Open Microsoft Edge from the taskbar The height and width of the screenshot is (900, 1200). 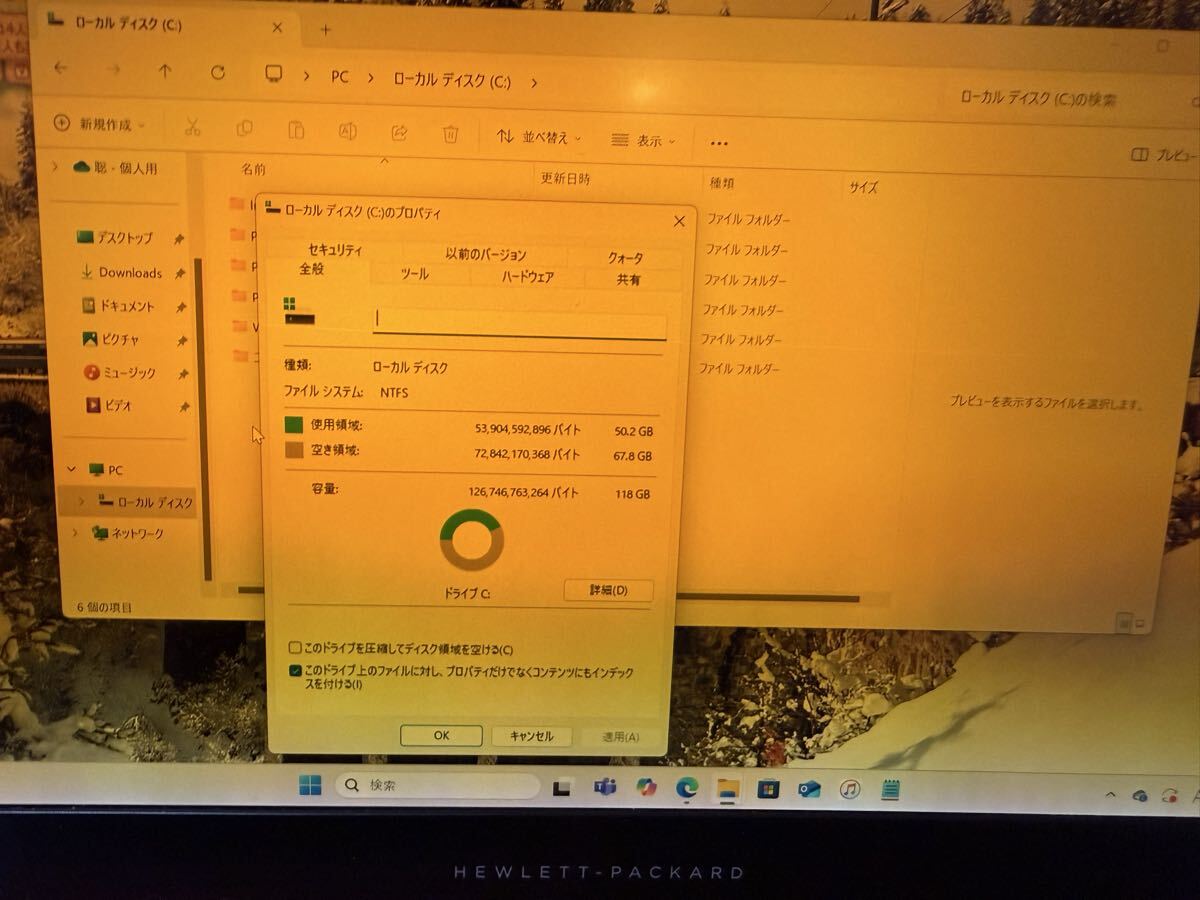click(x=686, y=788)
